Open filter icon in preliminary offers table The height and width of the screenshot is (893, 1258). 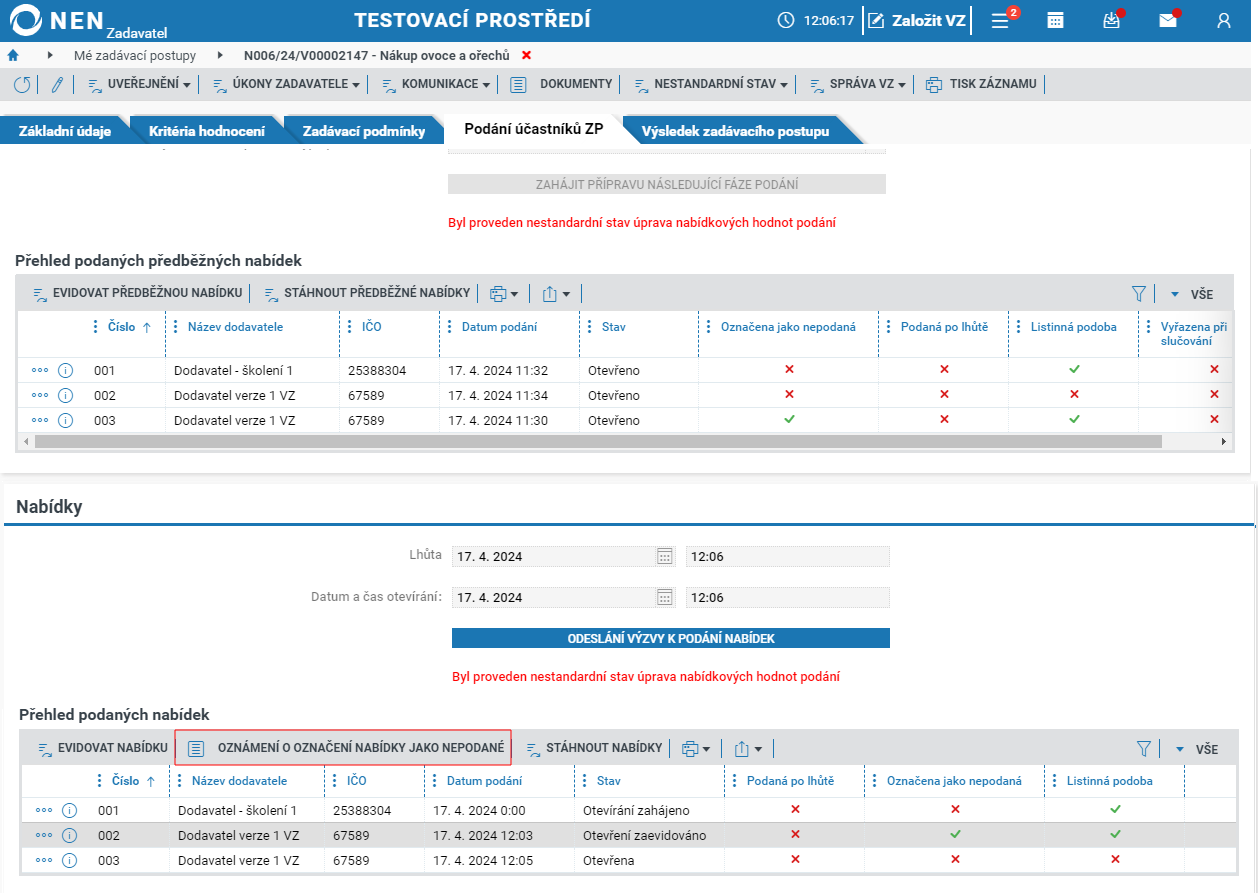(1138, 294)
